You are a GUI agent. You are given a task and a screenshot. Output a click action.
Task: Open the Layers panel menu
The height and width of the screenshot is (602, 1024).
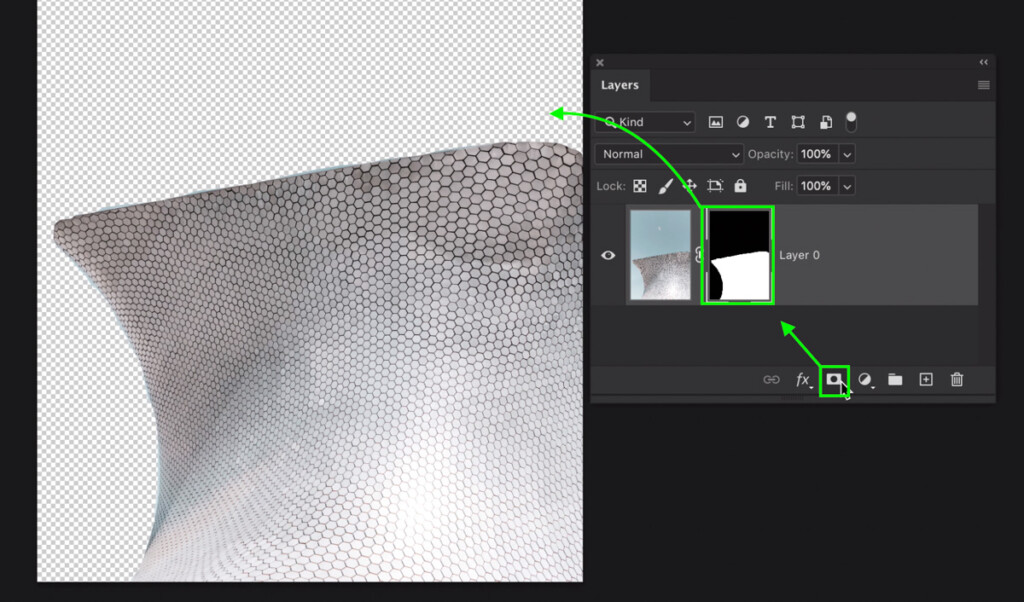(983, 85)
